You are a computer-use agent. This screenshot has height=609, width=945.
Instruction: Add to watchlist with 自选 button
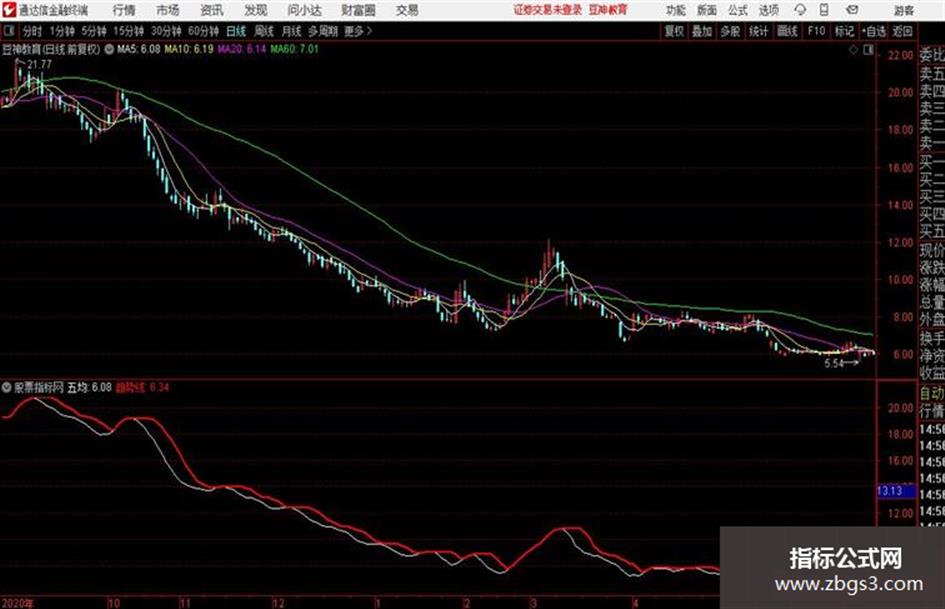point(874,31)
